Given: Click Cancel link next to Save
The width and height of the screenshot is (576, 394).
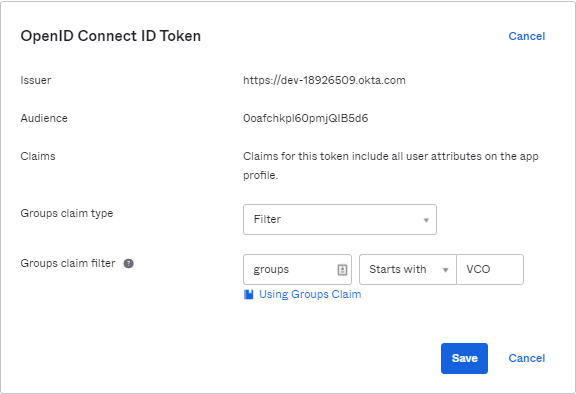Looking at the screenshot, I should coord(526,358).
